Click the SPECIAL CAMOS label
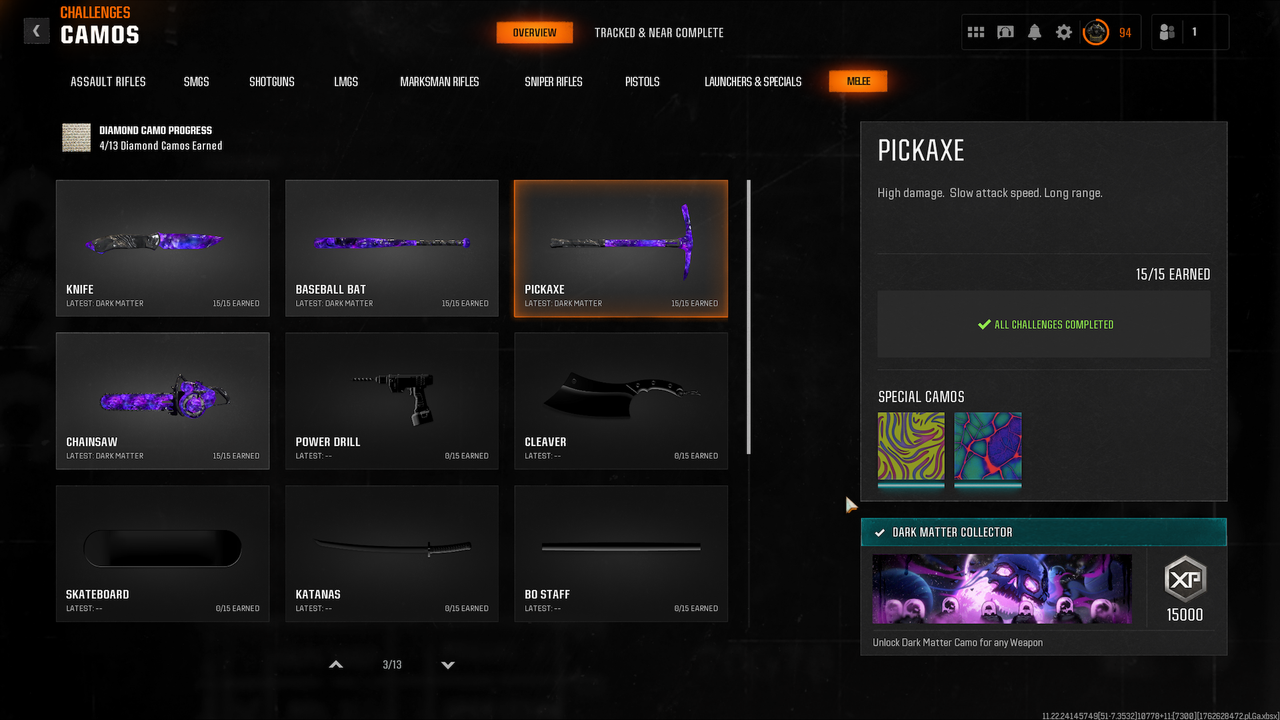Viewport: 1280px width, 720px height. coord(921,397)
